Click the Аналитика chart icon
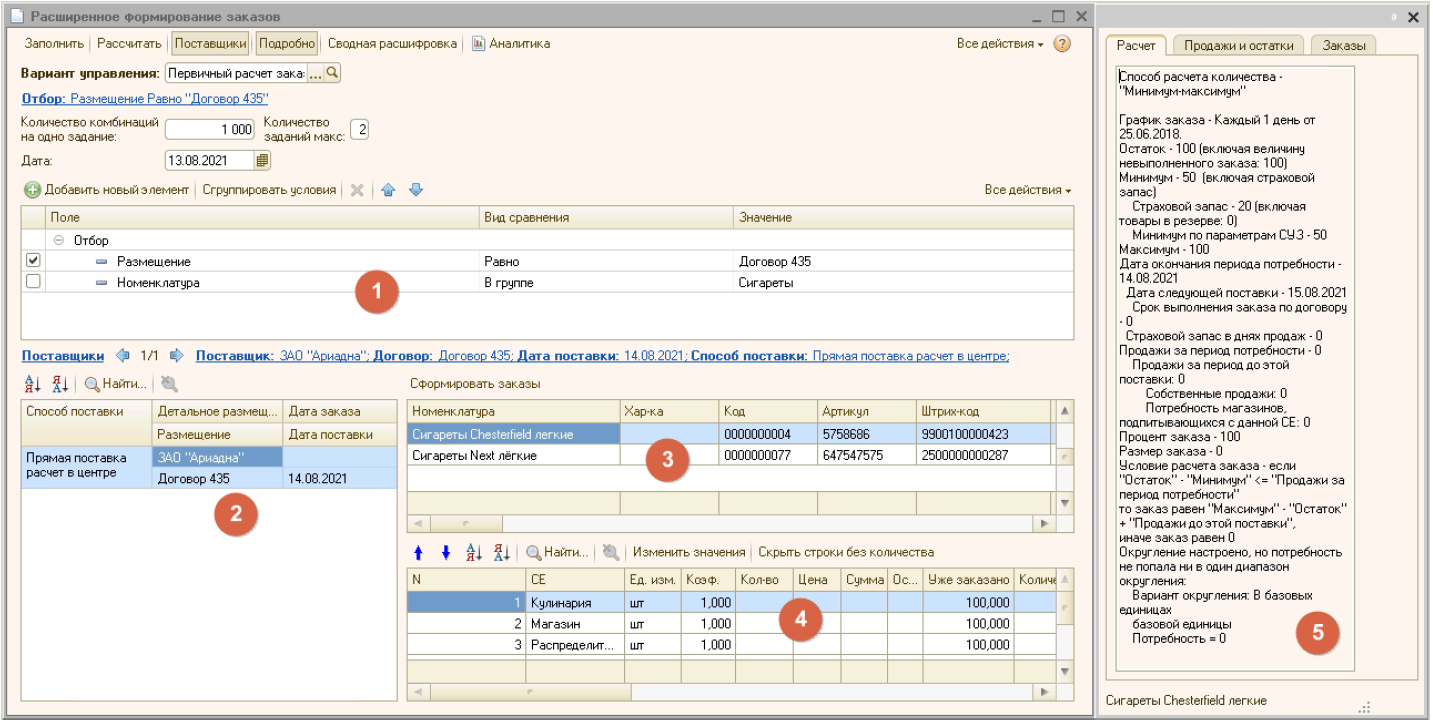This screenshot has height=720, width=1433. tap(479, 44)
